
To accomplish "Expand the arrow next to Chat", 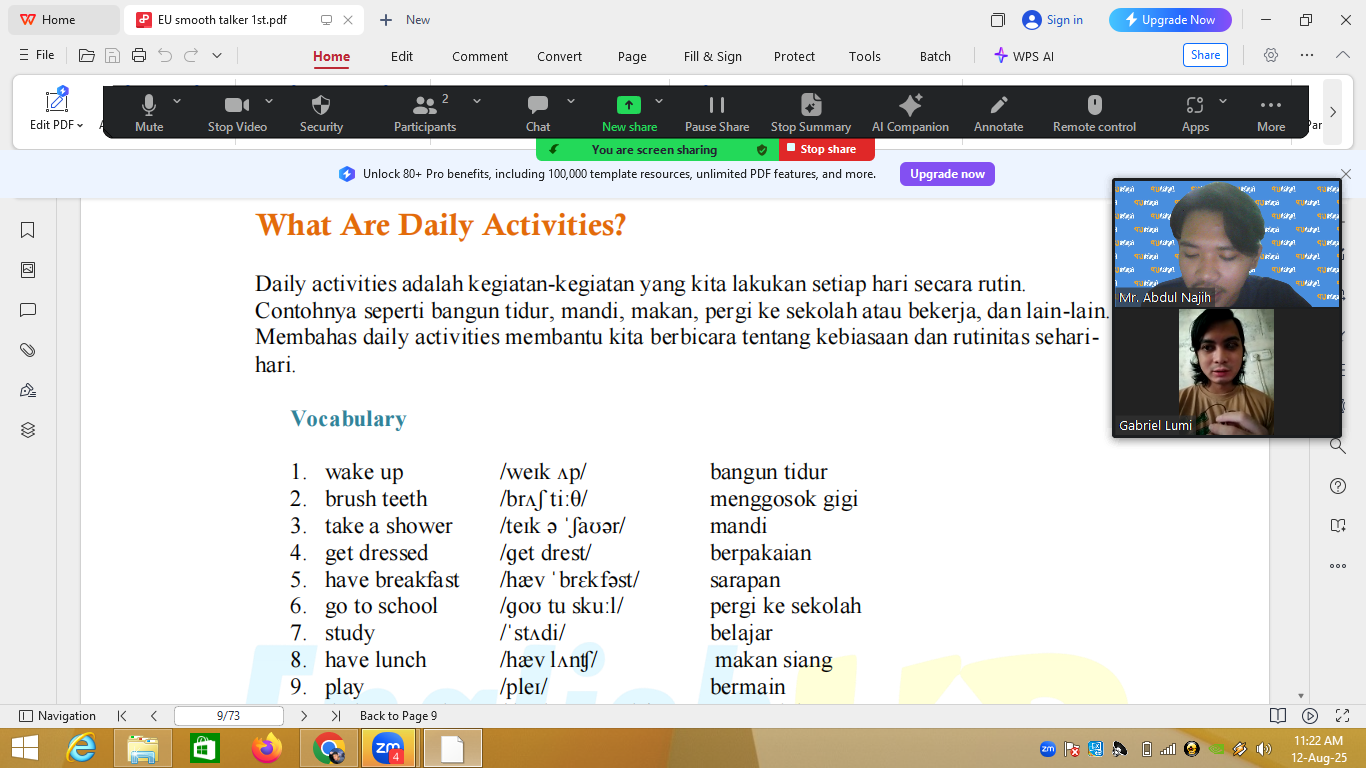I will tap(571, 101).
